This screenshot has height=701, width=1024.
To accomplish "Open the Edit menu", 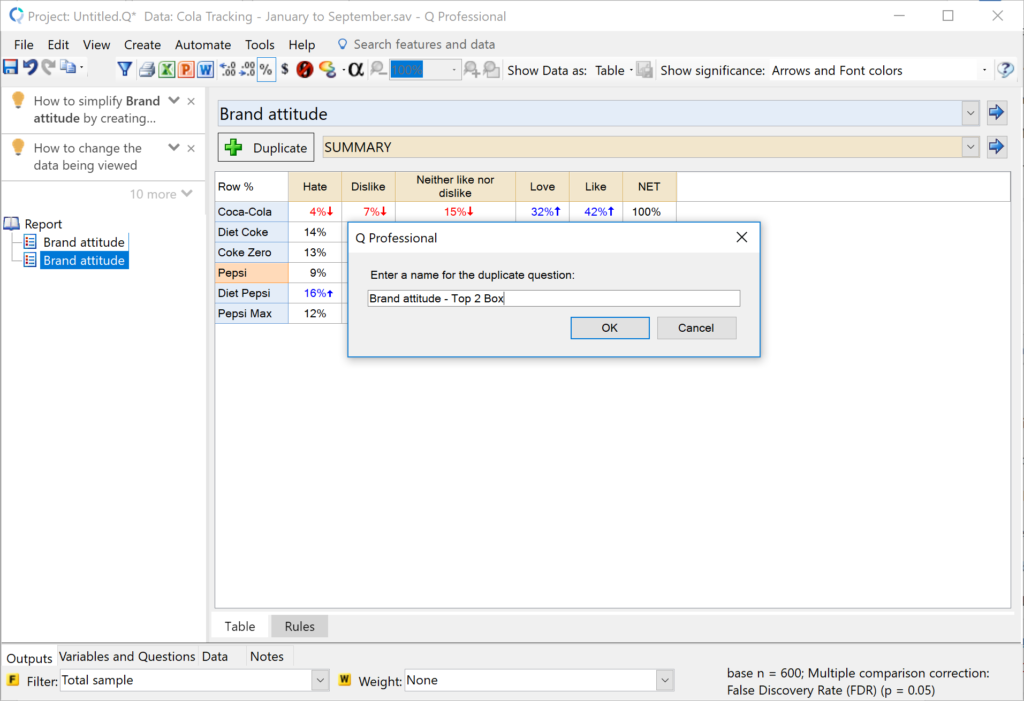I will click(x=58, y=44).
